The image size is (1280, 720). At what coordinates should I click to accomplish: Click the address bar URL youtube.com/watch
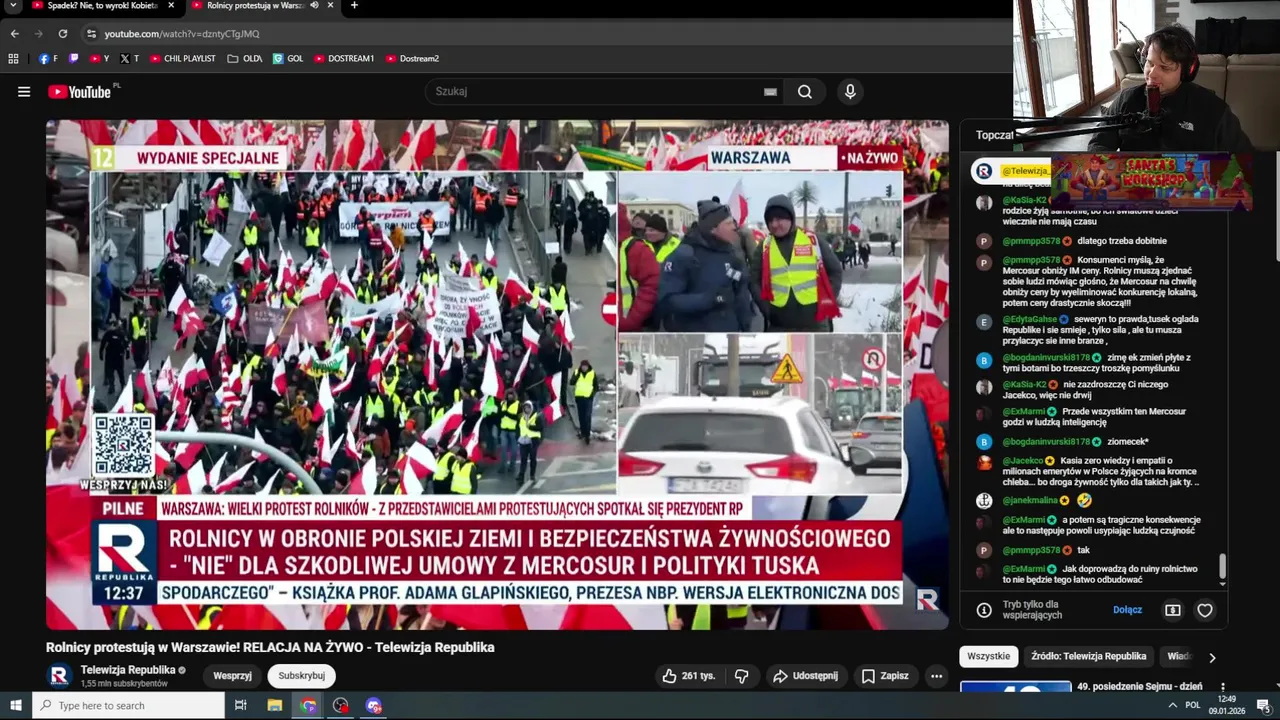[182, 34]
